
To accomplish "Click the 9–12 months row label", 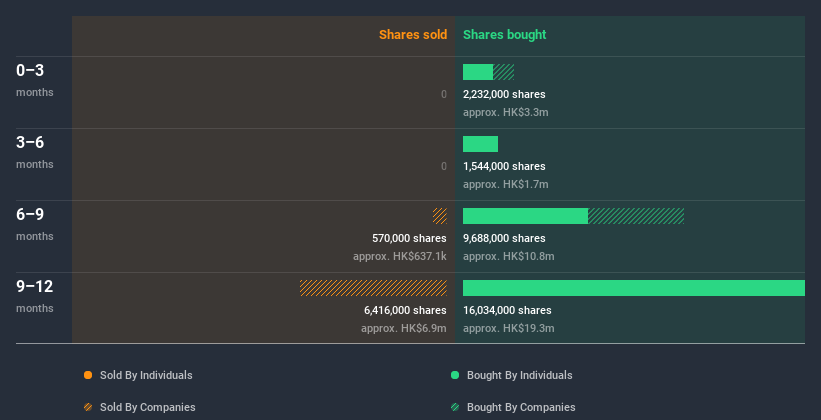I will (x=35, y=296).
